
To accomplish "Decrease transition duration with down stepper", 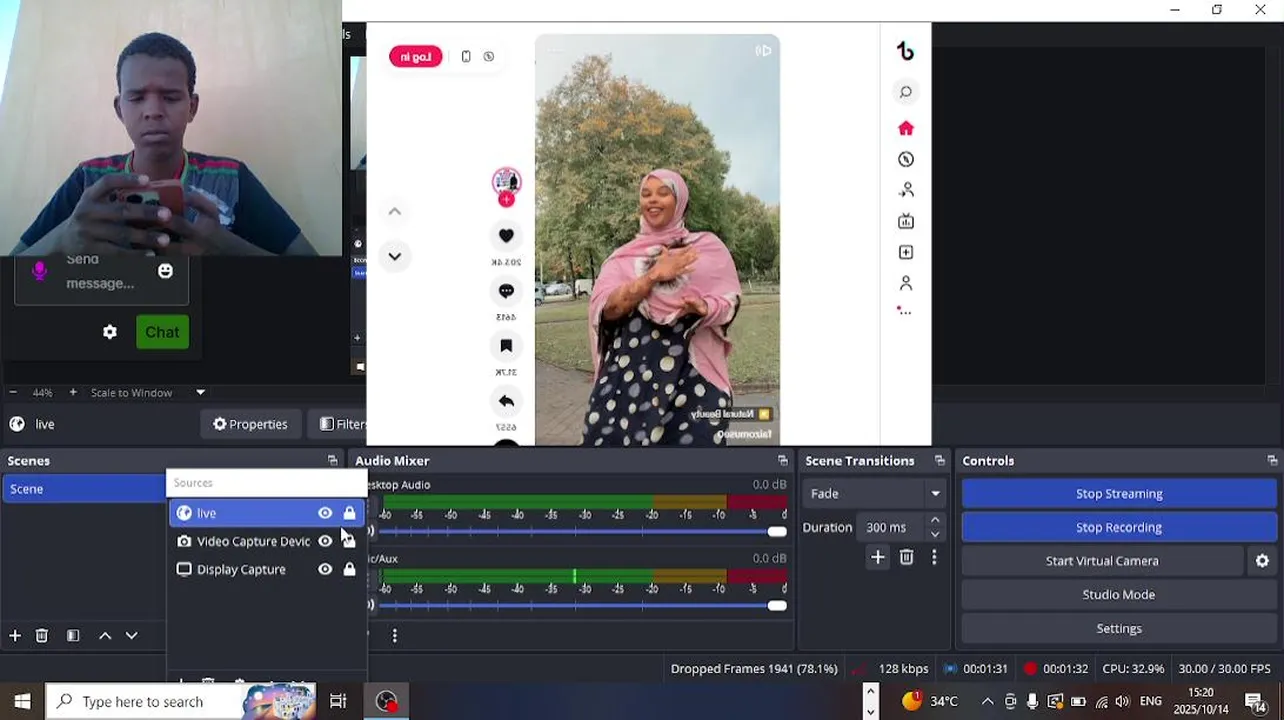I will (x=935, y=534).
